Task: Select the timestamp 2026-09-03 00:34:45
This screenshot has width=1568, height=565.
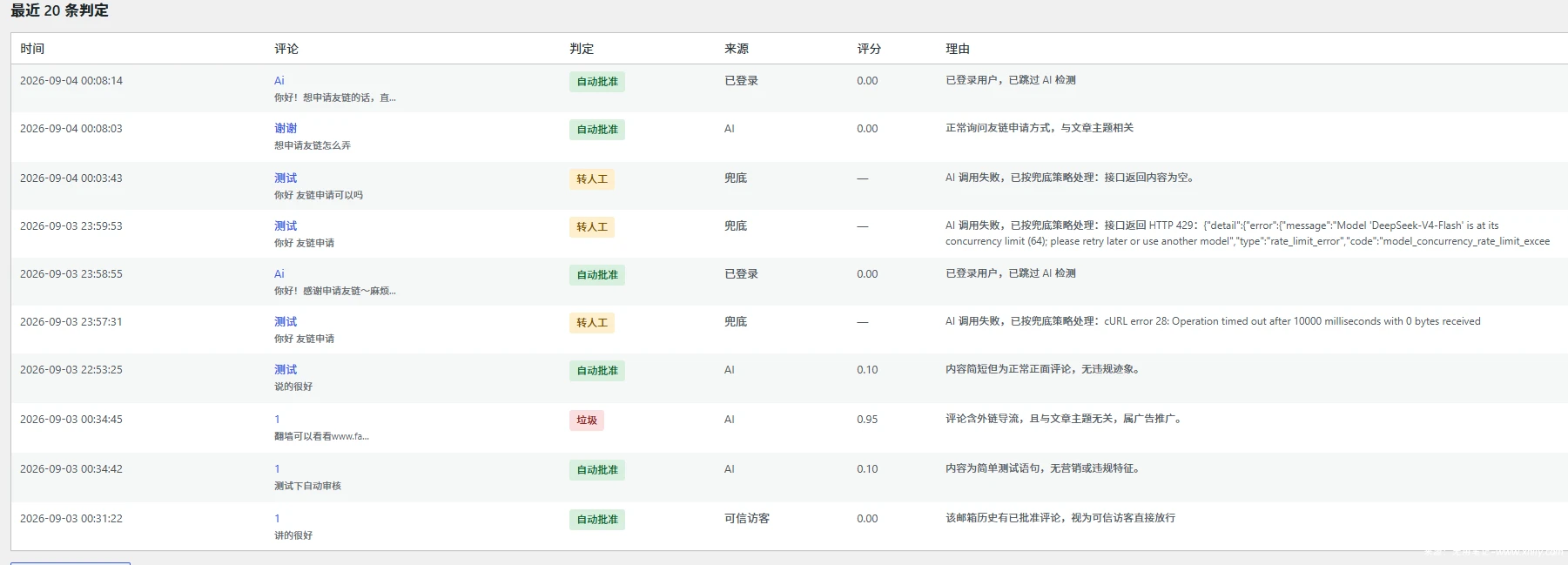Action: click(x=71, y=420)
